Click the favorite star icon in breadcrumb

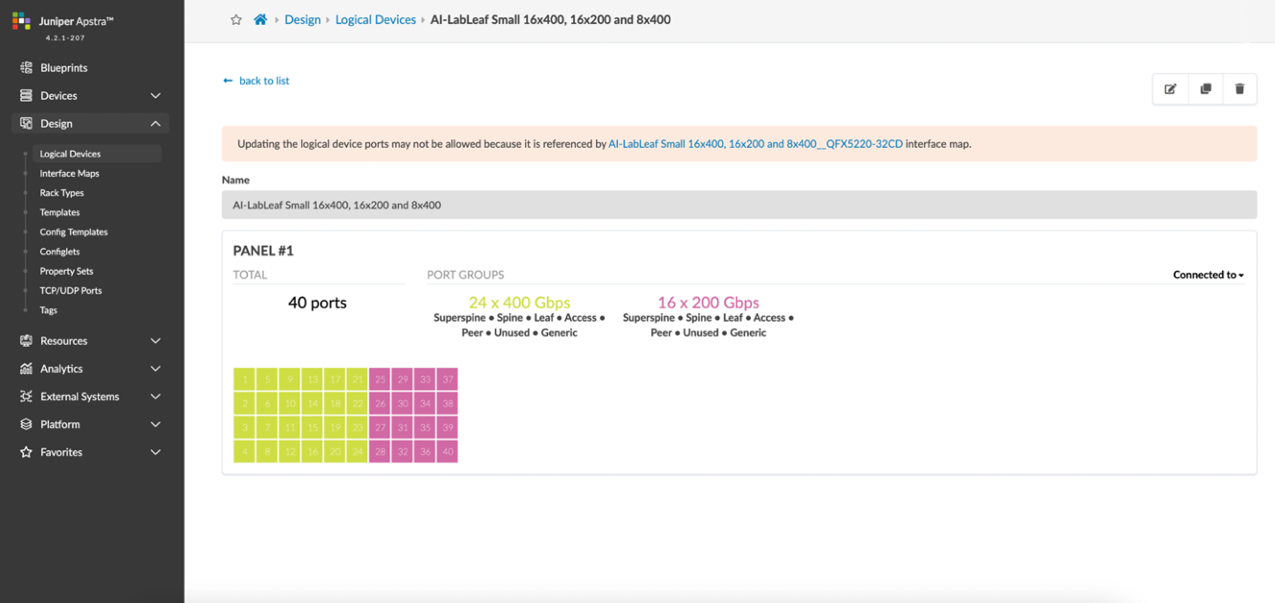pos(236,20)
